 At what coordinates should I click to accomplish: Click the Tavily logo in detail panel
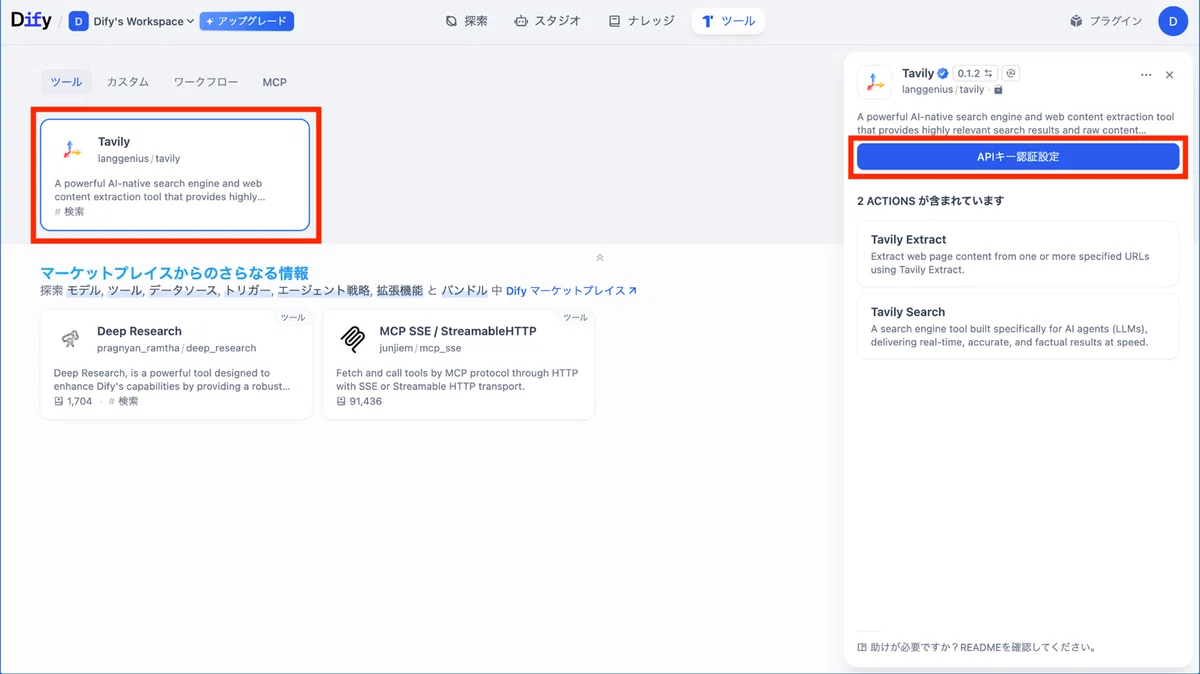click(874, 82)
